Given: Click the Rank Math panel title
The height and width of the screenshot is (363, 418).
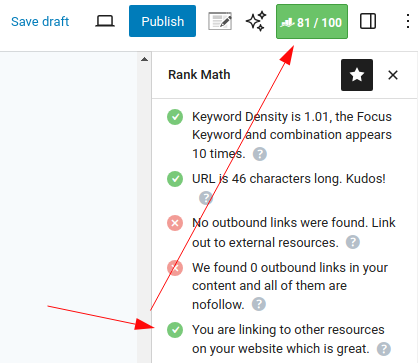Looking at the screenshot, I should (x=199, y=75).
